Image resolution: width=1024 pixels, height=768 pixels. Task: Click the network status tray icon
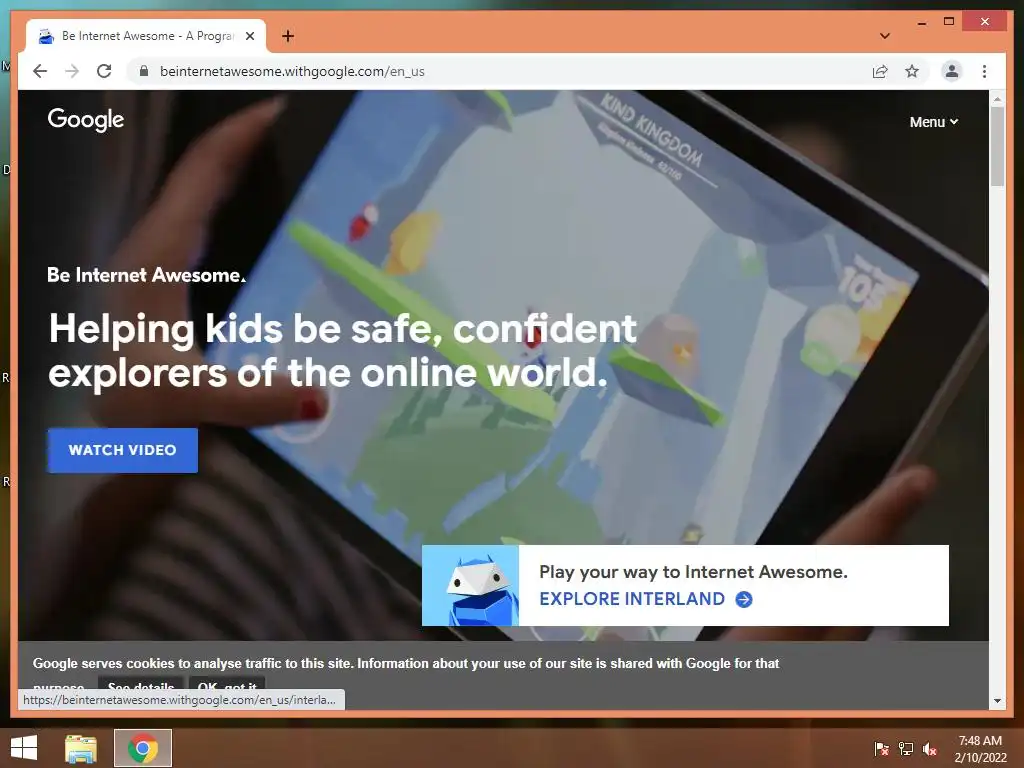[906, 749]
